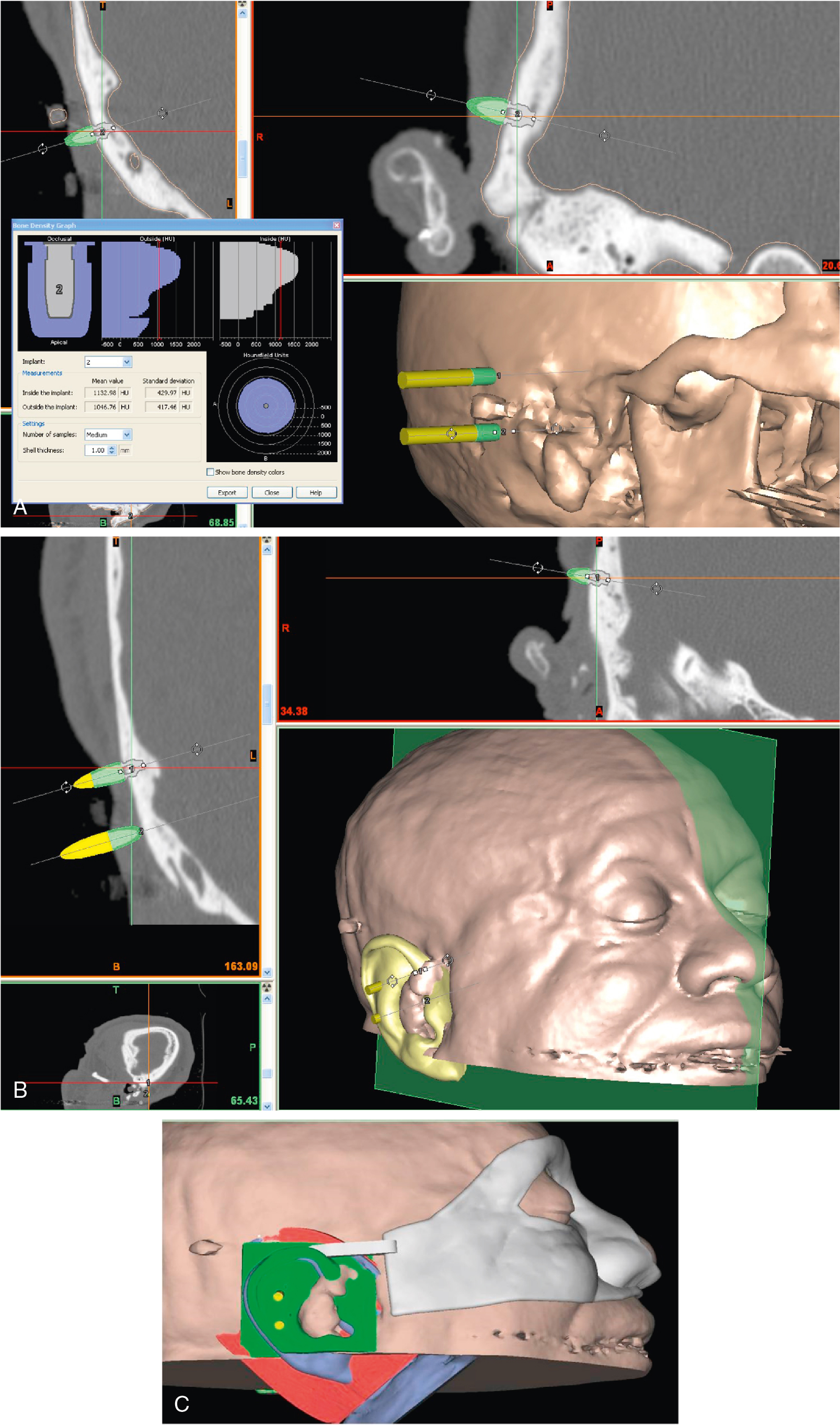Close Bone Density Graph via title bar X
The height and width of the screenshot is (1425, 840).
click(336, 225)
